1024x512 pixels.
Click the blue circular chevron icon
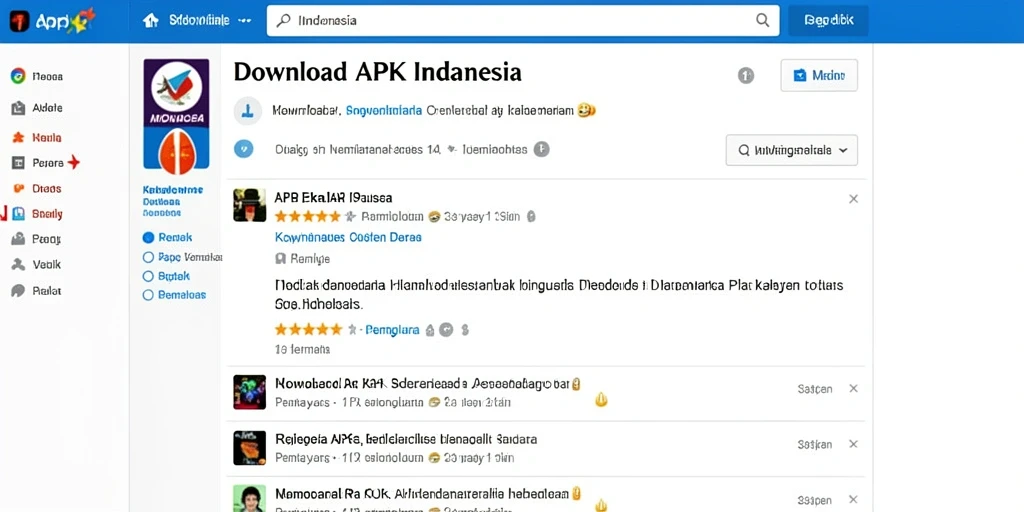[244, 149]
